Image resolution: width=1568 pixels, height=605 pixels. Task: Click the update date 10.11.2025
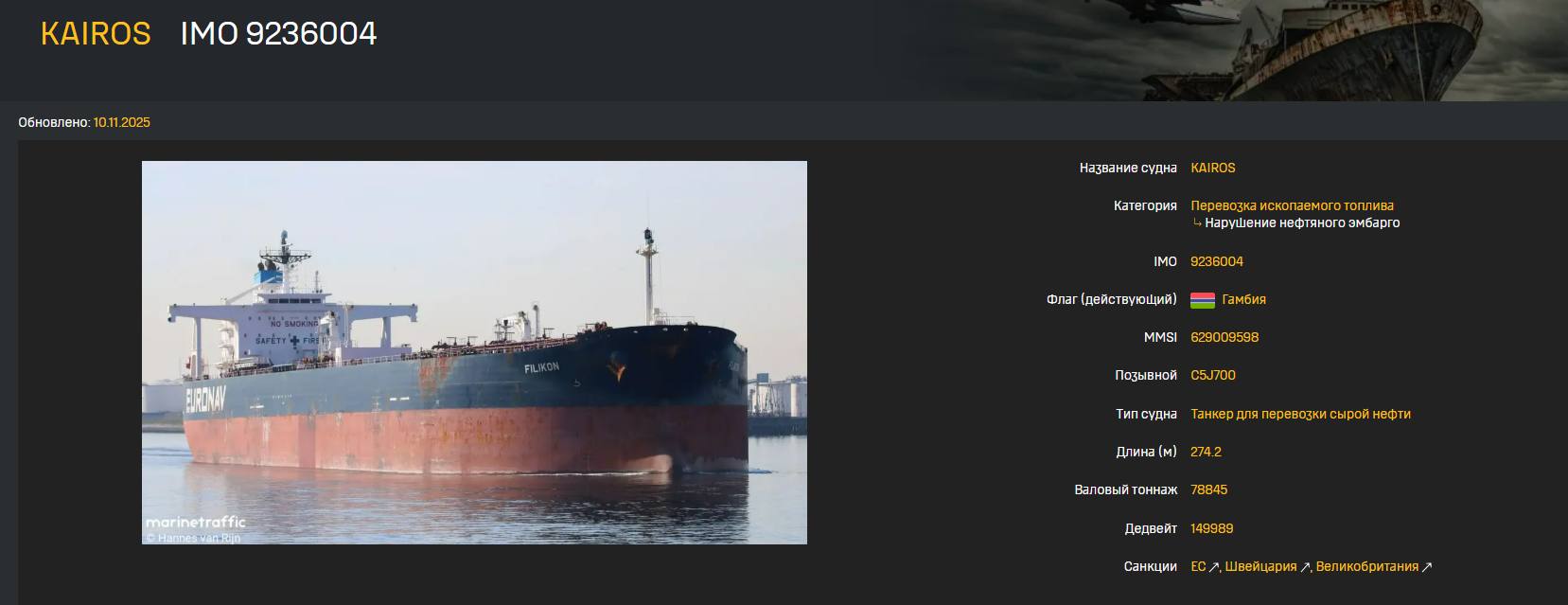pyautogui.click(x=121, y=122)
